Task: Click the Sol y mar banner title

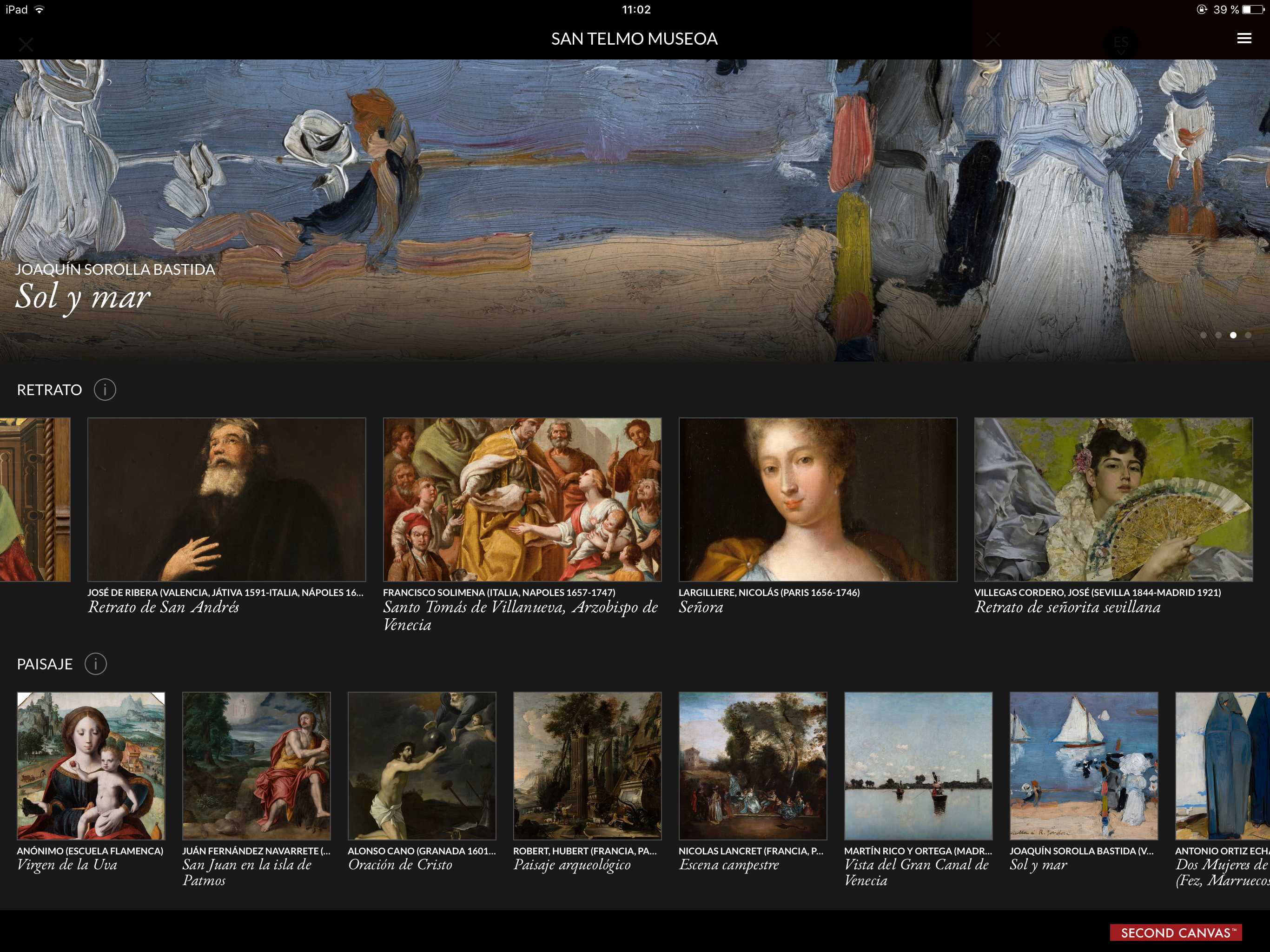Action: 83,296
